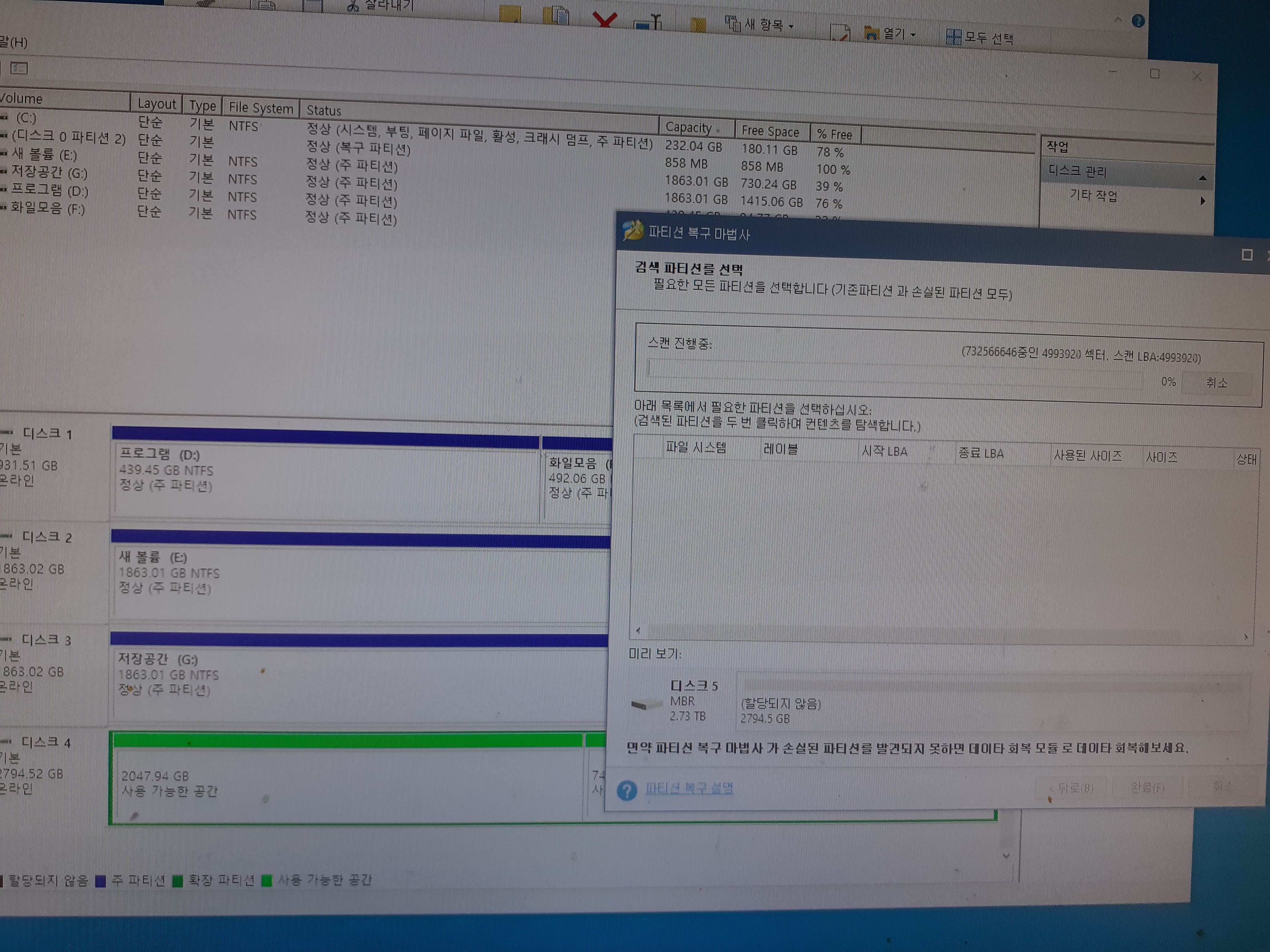This screenshot has height=952, width=1270.
Task: Click the blue help icon beside 파티션 복구 설명
Action: [626, 790]
